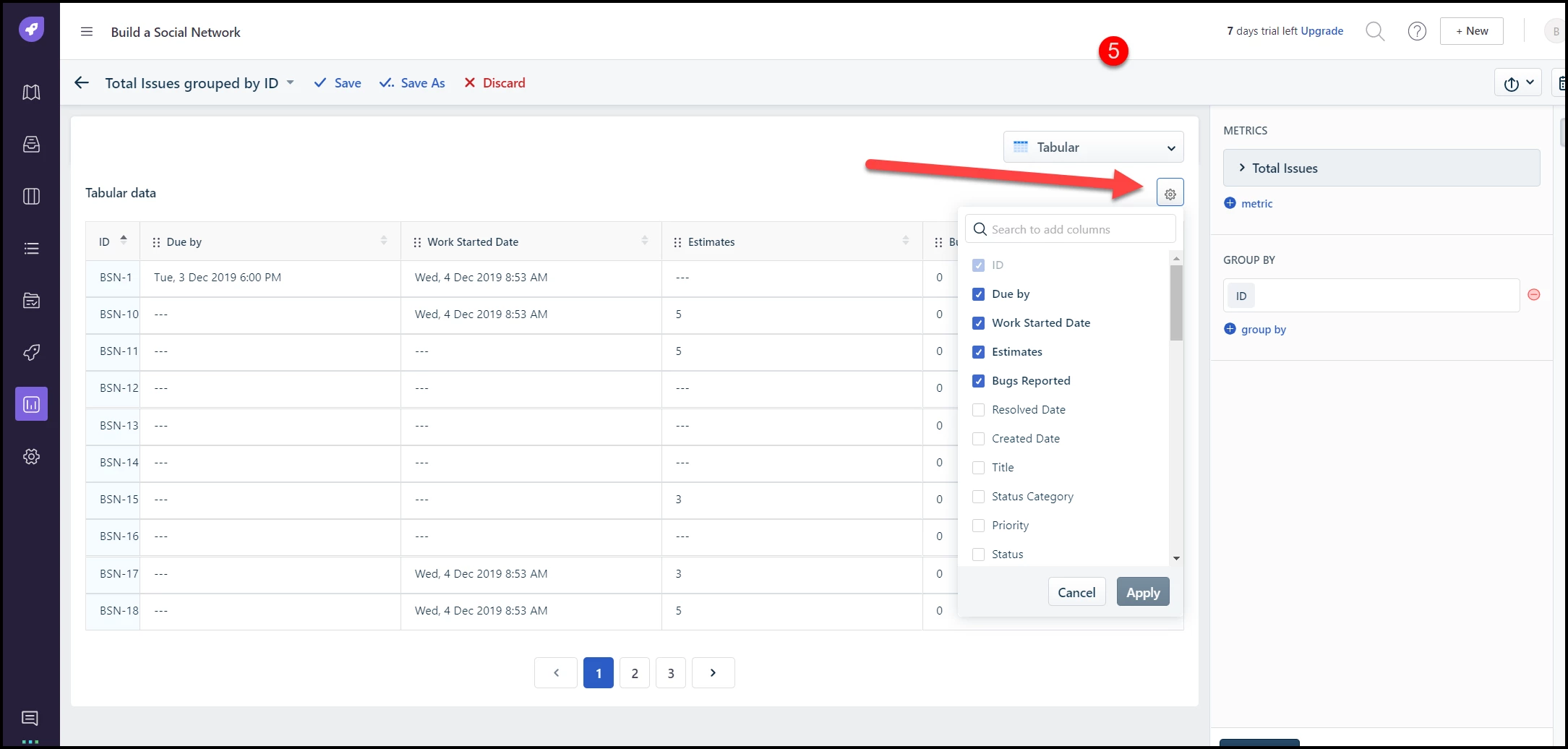1568x749 pixels.
Task: Click the user avatar in header
Action: click(x=1556, y=31)
